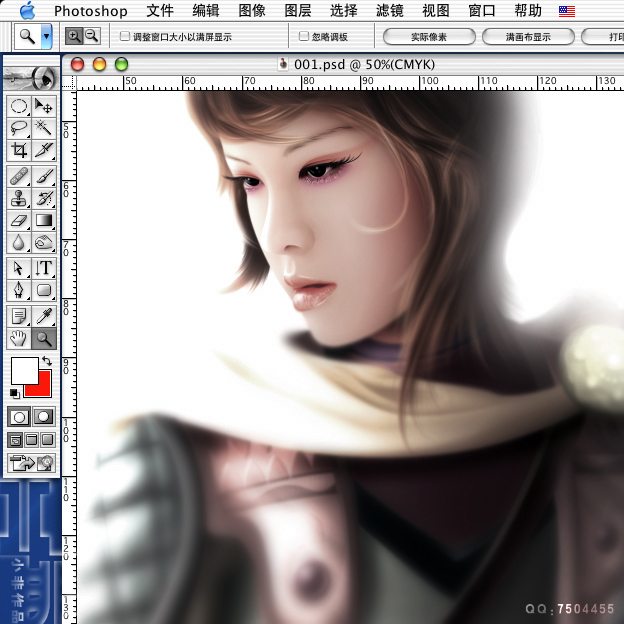Select the Dodge tool
Screen dimensions: 624x624
[x=44, y=242]
